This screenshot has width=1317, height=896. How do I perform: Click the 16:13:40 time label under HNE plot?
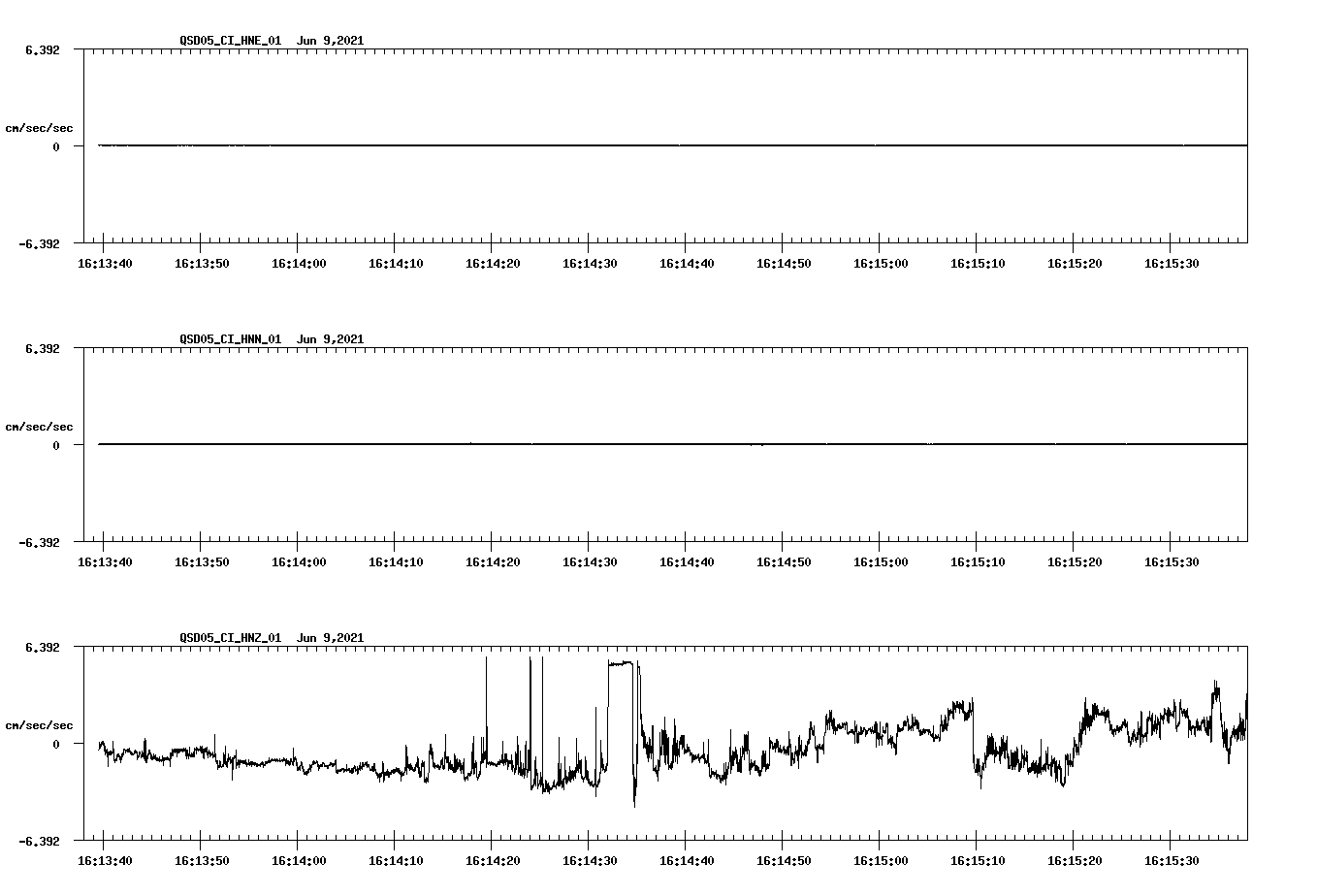[105, 264]
